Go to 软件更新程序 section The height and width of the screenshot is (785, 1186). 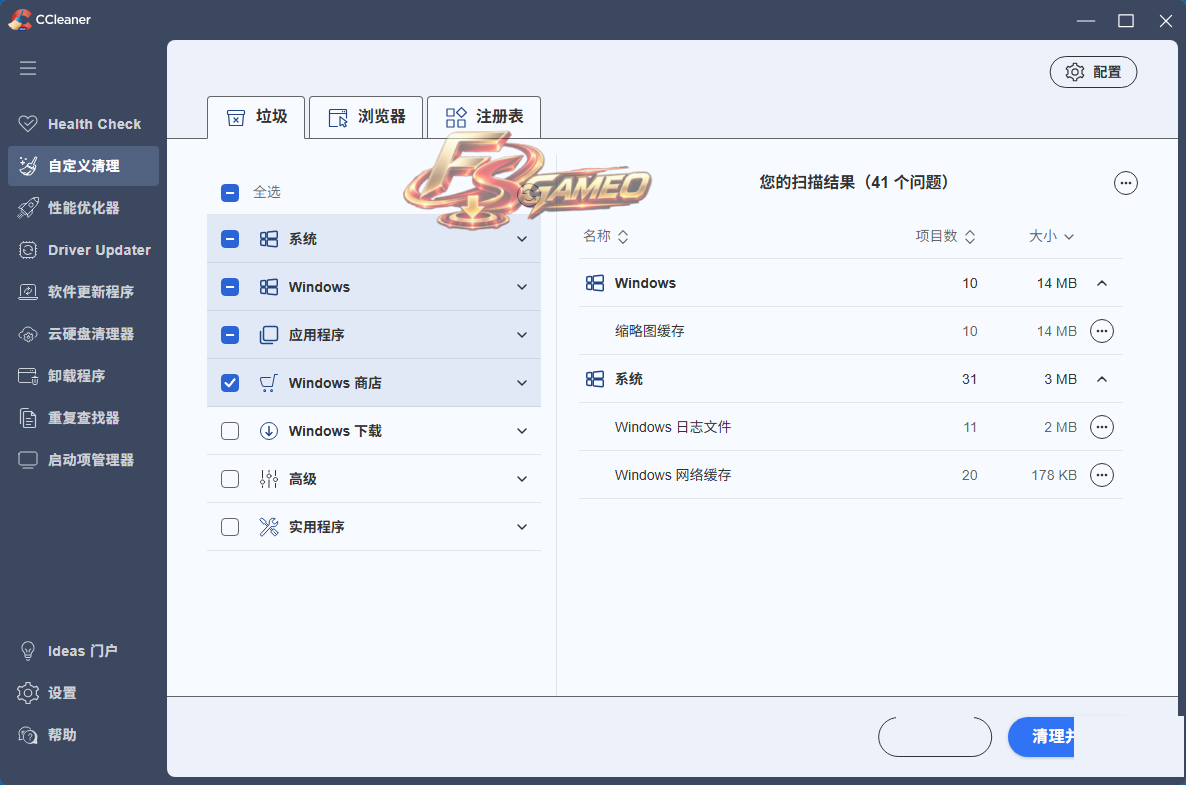point(83,292)
